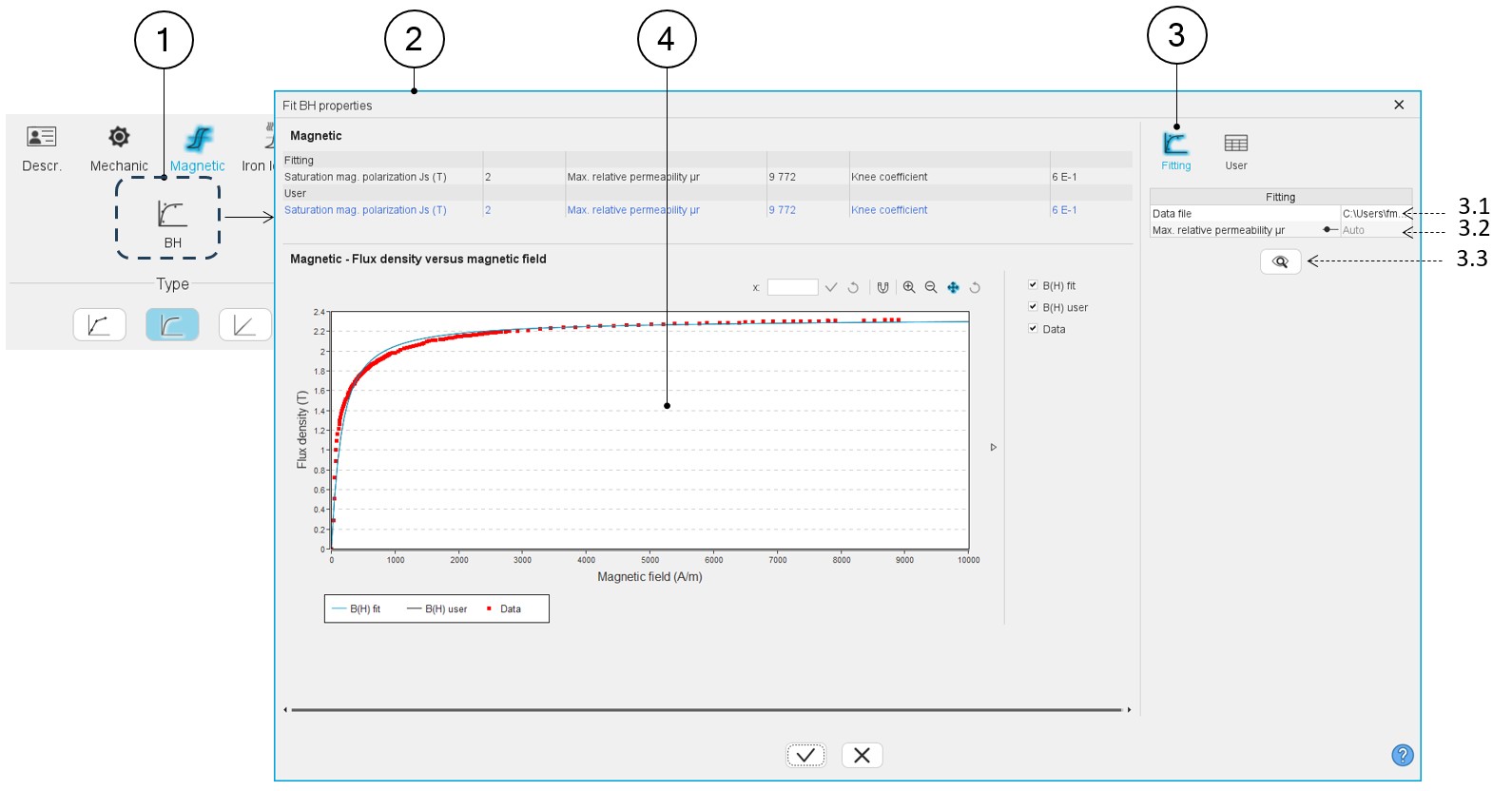Click the zoom out magnifier icon

[x=931, y=287]
